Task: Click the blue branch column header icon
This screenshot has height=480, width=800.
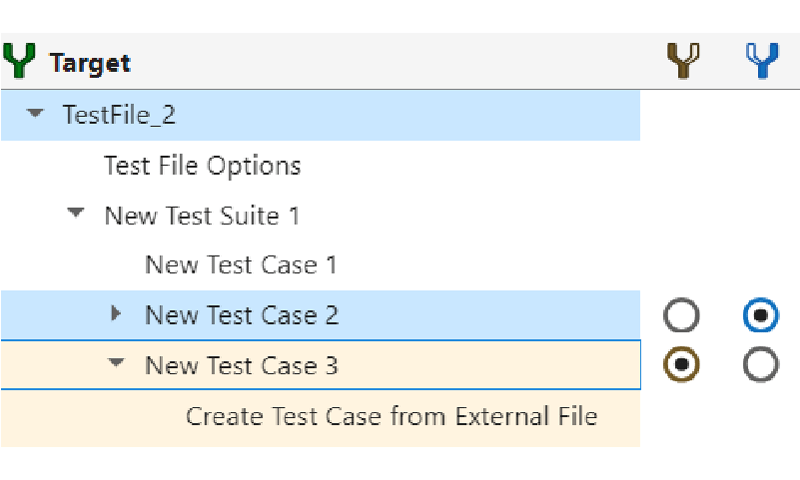Action: 762,62
